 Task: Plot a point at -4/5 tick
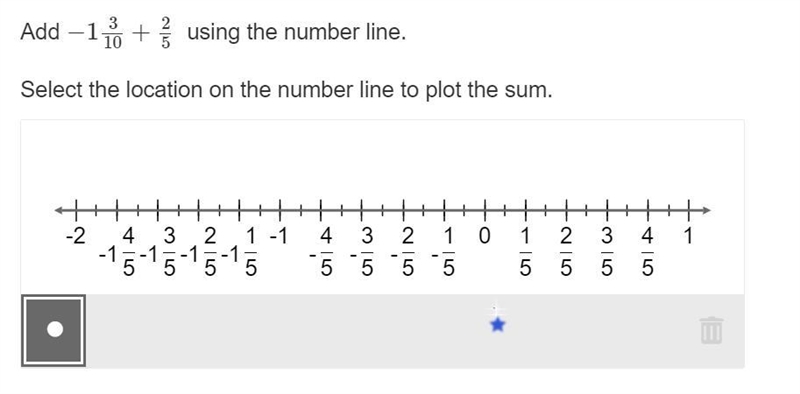point(321,210)
